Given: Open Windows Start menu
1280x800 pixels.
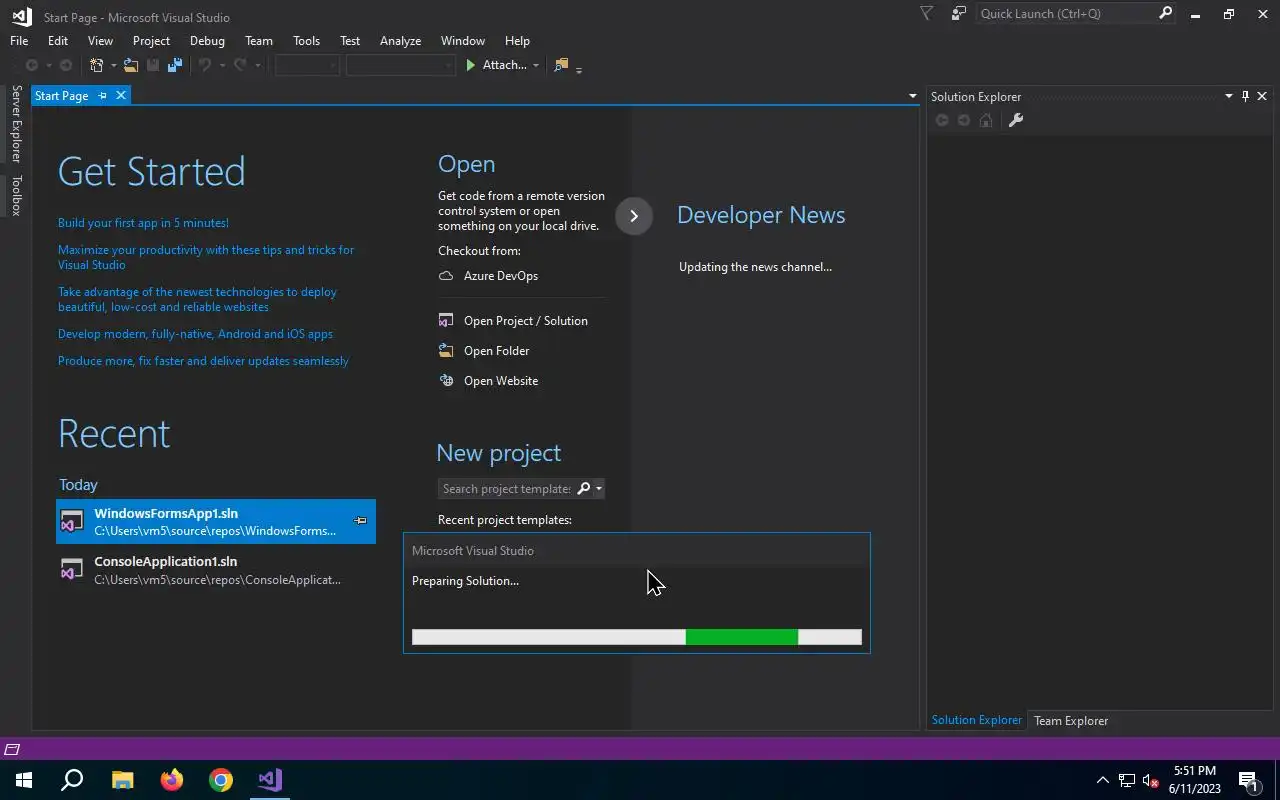Looking at the screenshot, I should click(24, 780).
